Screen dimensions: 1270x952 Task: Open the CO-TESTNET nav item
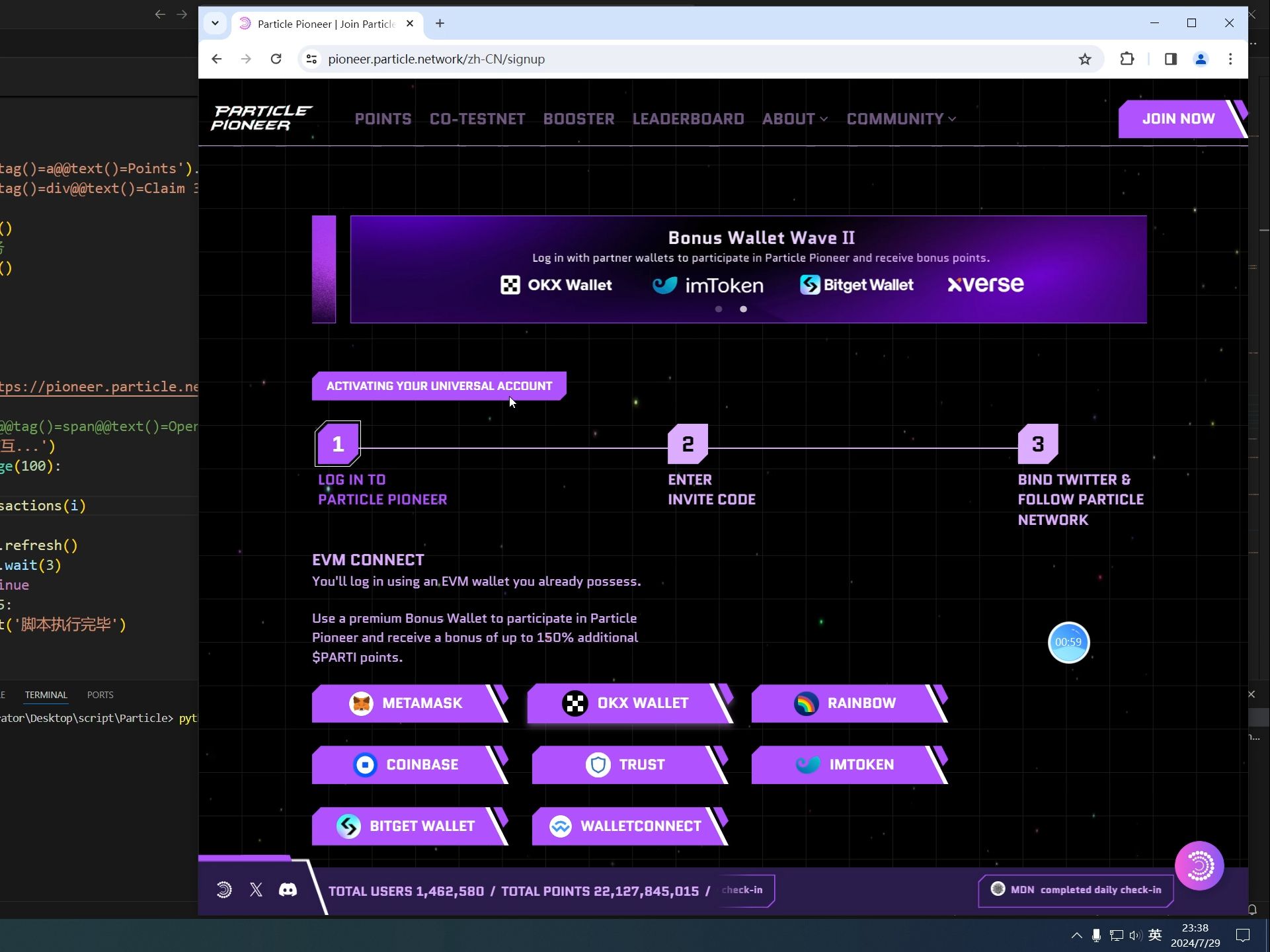(477, 119)
